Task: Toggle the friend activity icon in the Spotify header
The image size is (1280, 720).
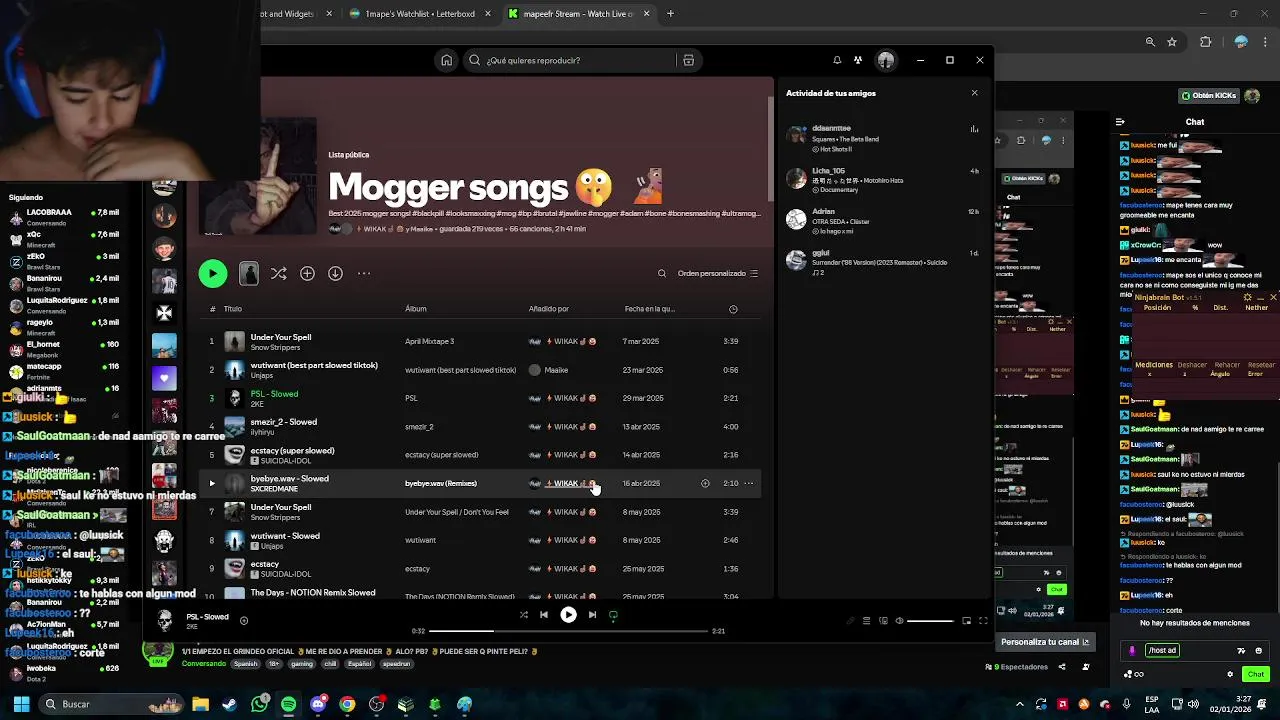Action: [858, 60]
